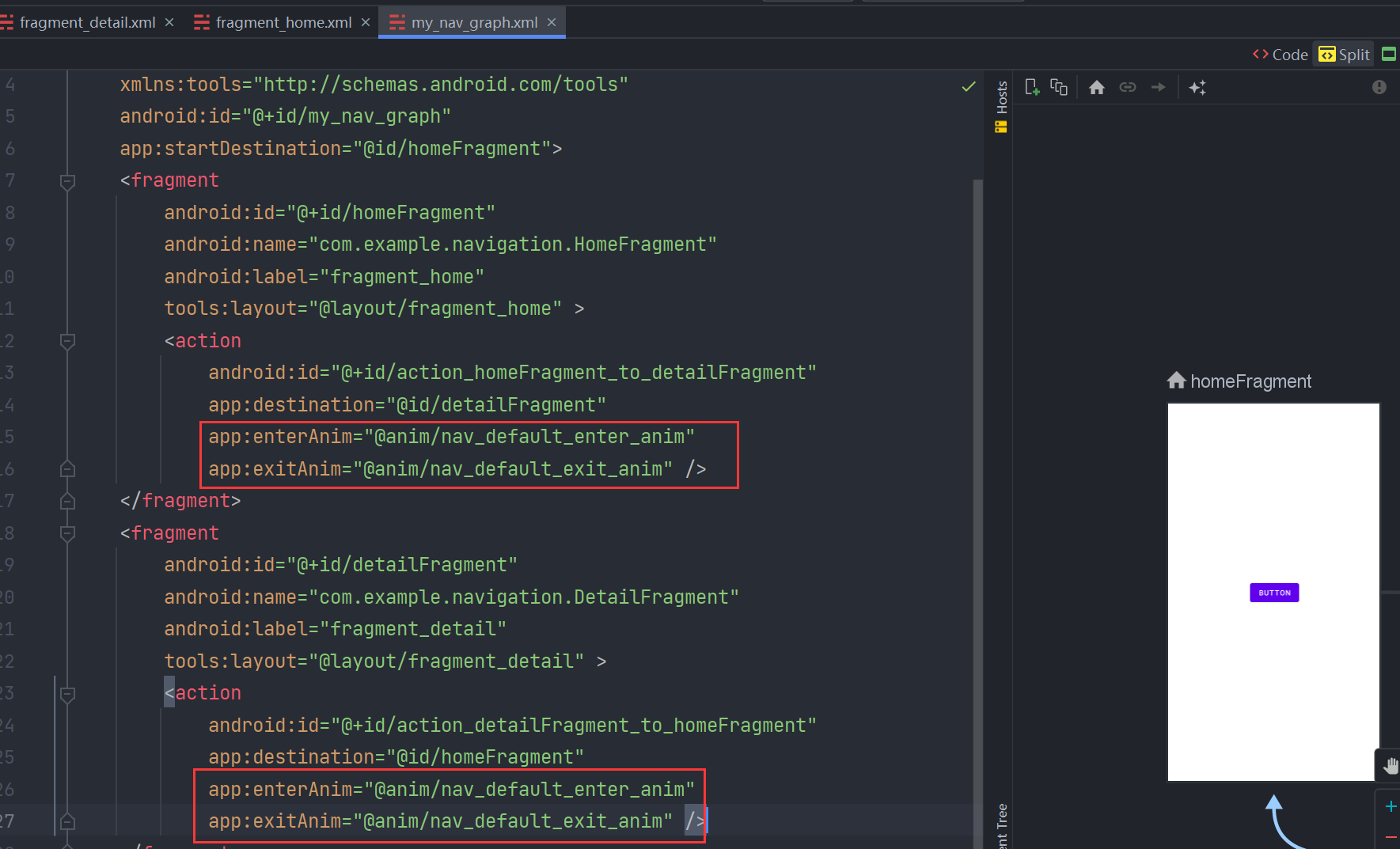Switch editor to Code view

click(1280, 55)
